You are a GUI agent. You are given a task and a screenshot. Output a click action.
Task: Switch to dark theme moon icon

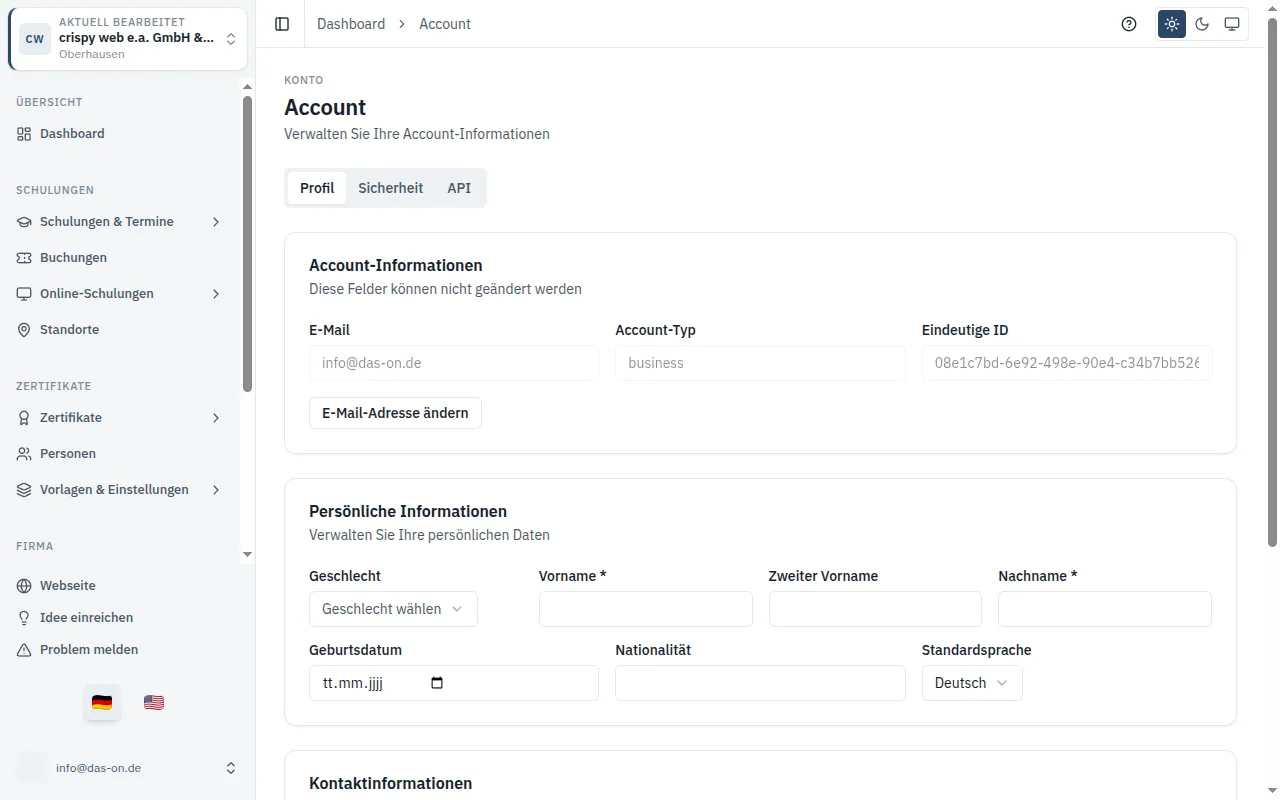1202,24
